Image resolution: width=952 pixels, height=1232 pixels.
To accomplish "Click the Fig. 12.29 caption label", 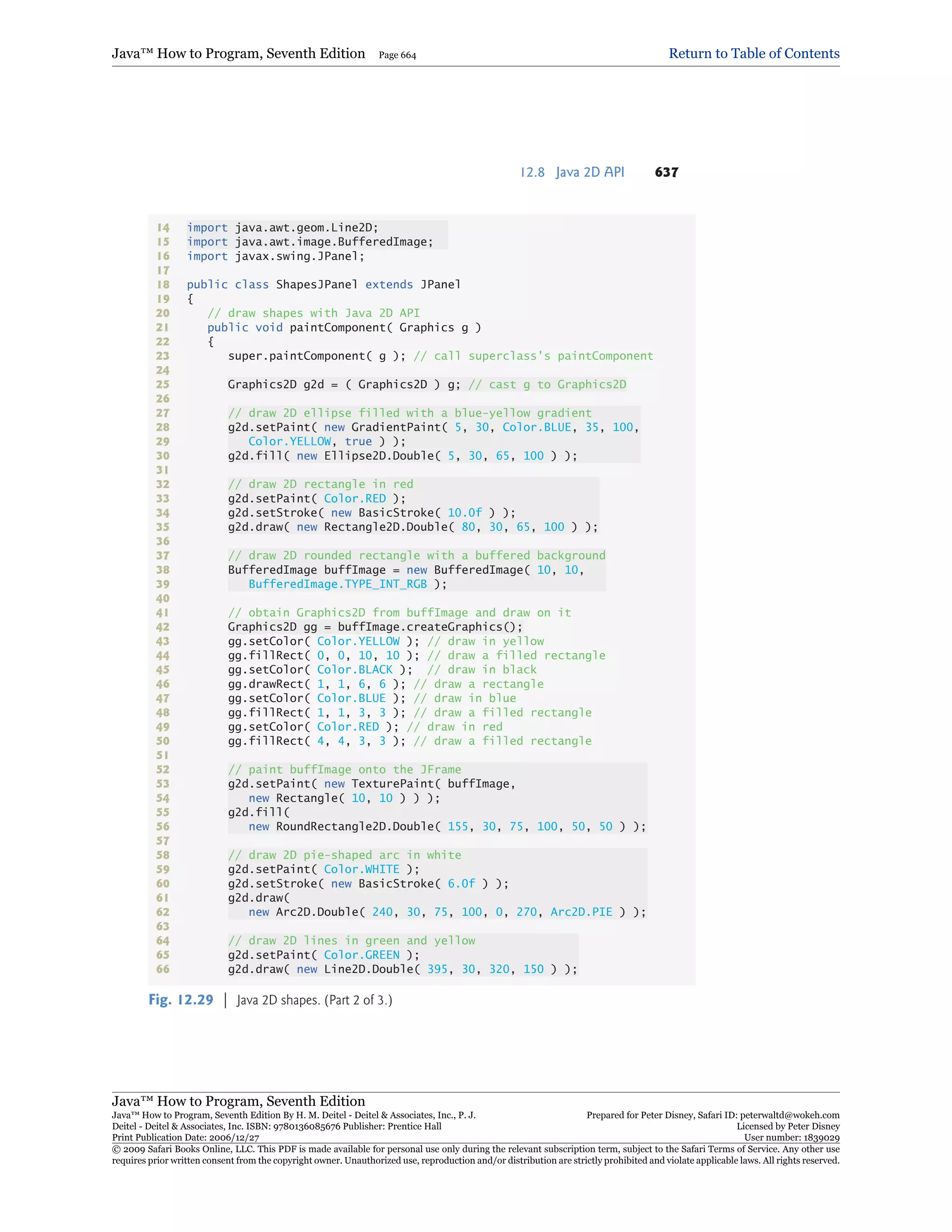I will (180, 1000).
